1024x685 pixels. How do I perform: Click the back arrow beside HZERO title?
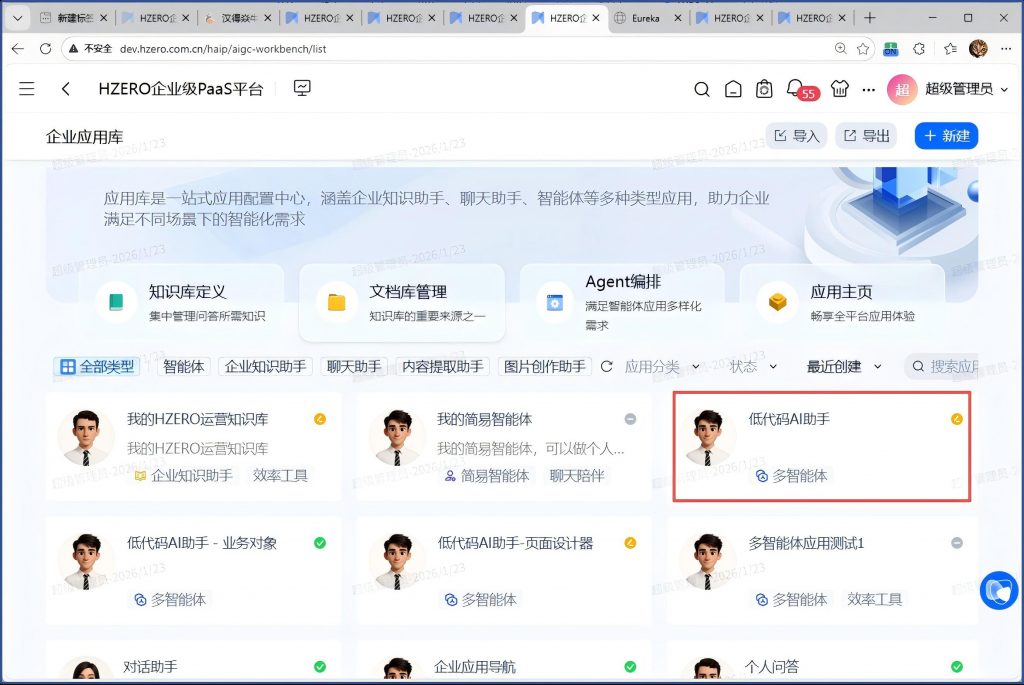point(66,89)
